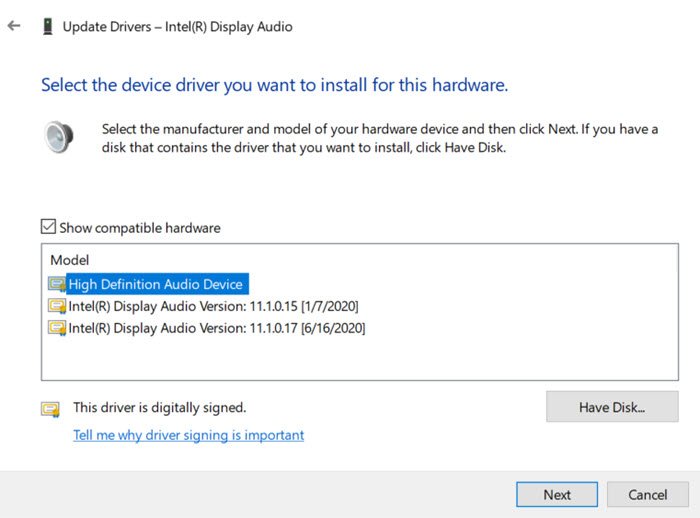This screenshot has width=700, height=518.
Task: Click signed driver icon for version 11.1.0.17
Action: (x=57, y=328)
